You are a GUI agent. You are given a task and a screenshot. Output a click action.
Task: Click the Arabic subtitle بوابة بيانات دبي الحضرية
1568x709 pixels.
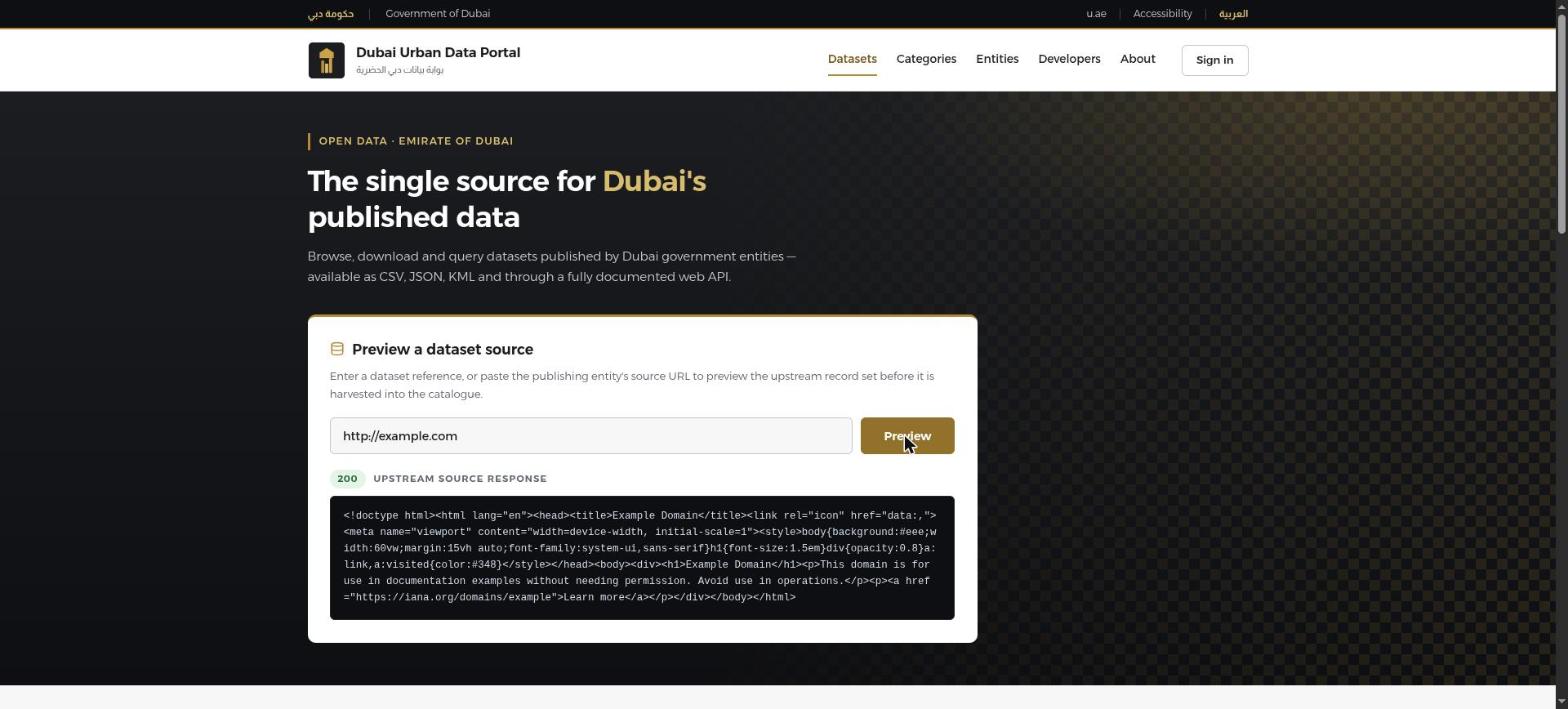(400, 70)
